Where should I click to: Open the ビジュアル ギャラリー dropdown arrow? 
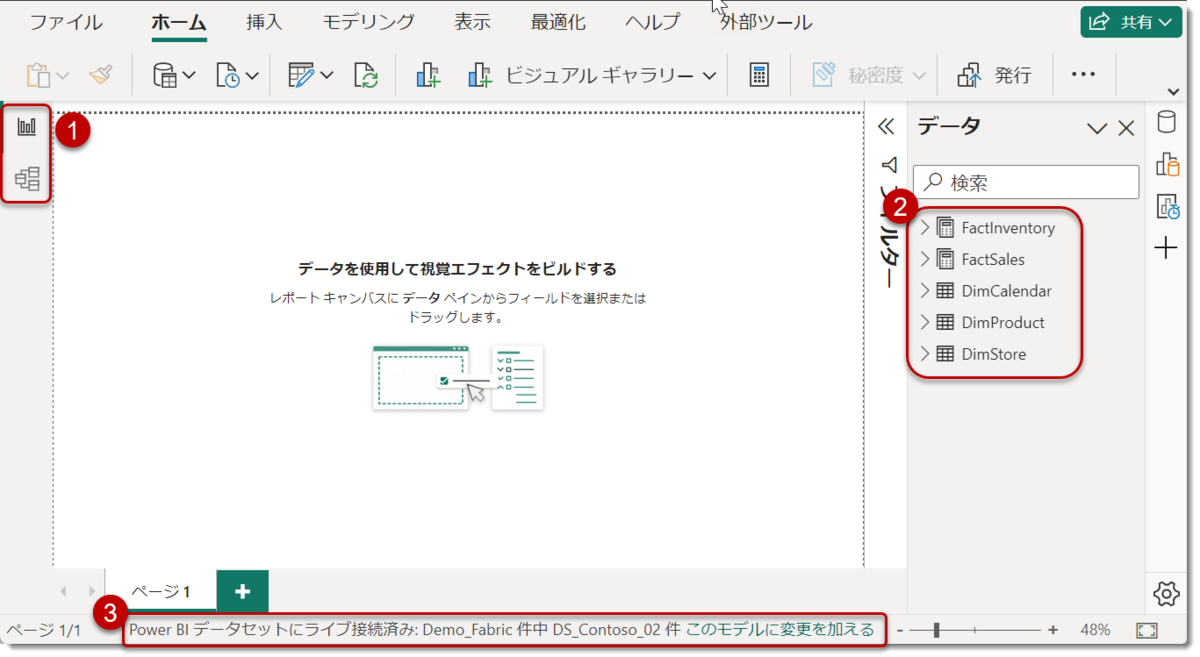click(709, 76)
